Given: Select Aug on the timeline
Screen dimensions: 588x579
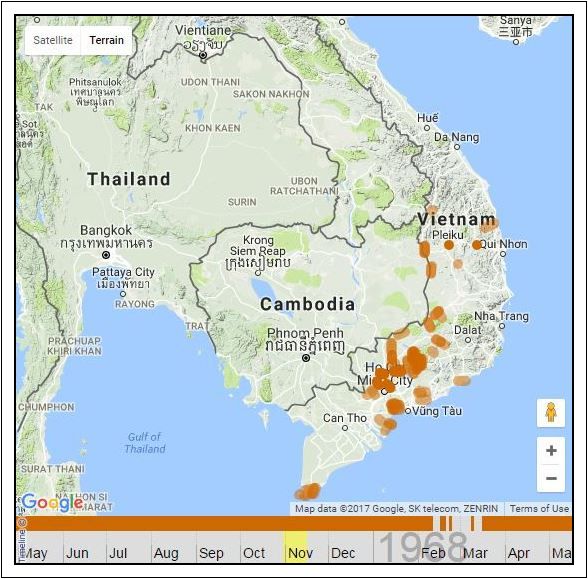Looking at the screenshot, I should [x=165, y=553].
